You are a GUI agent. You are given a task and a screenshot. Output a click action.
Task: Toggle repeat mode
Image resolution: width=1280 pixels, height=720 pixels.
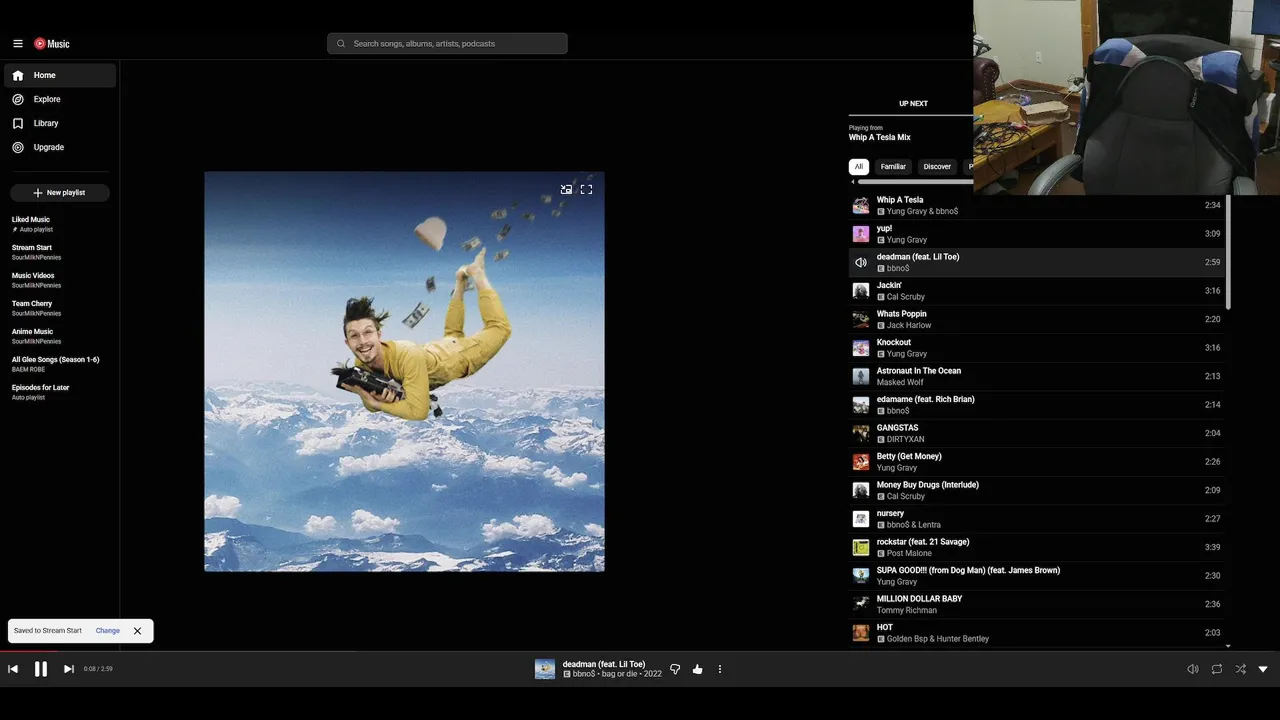[1217, 669]
